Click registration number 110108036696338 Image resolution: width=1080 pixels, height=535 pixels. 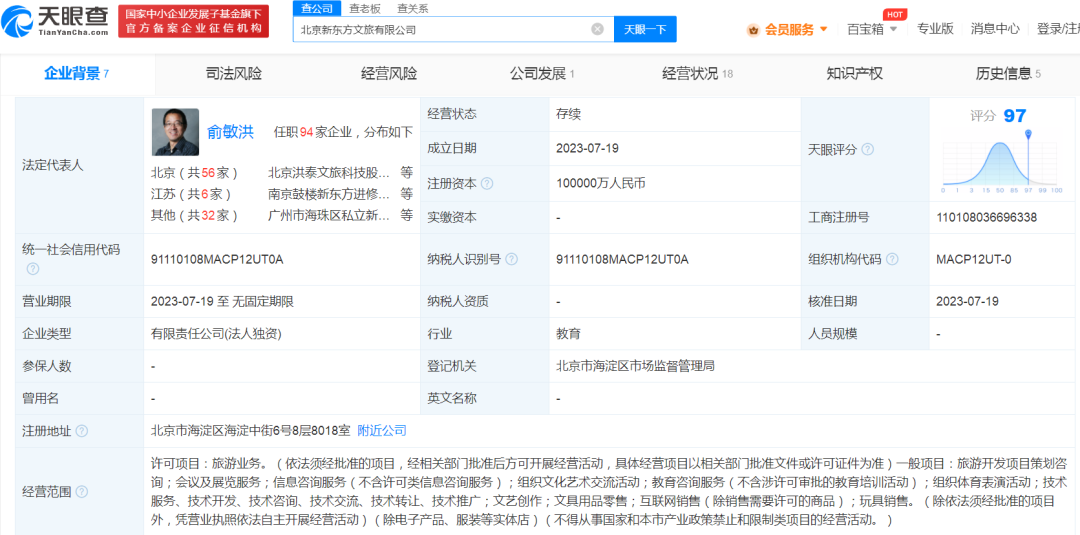(x=986, y=217)
